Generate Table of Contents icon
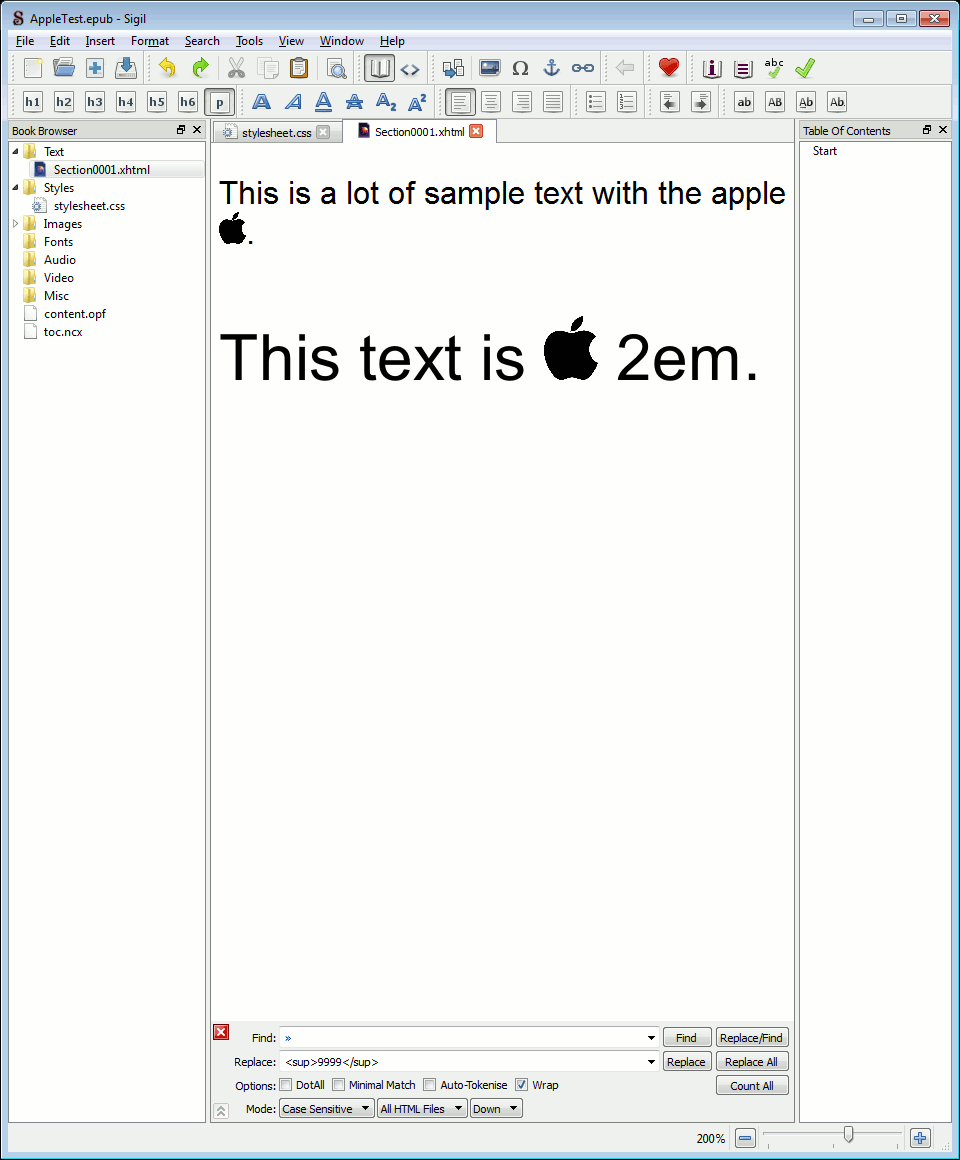This screenshot has width=960, height=1160. point(743,69)
